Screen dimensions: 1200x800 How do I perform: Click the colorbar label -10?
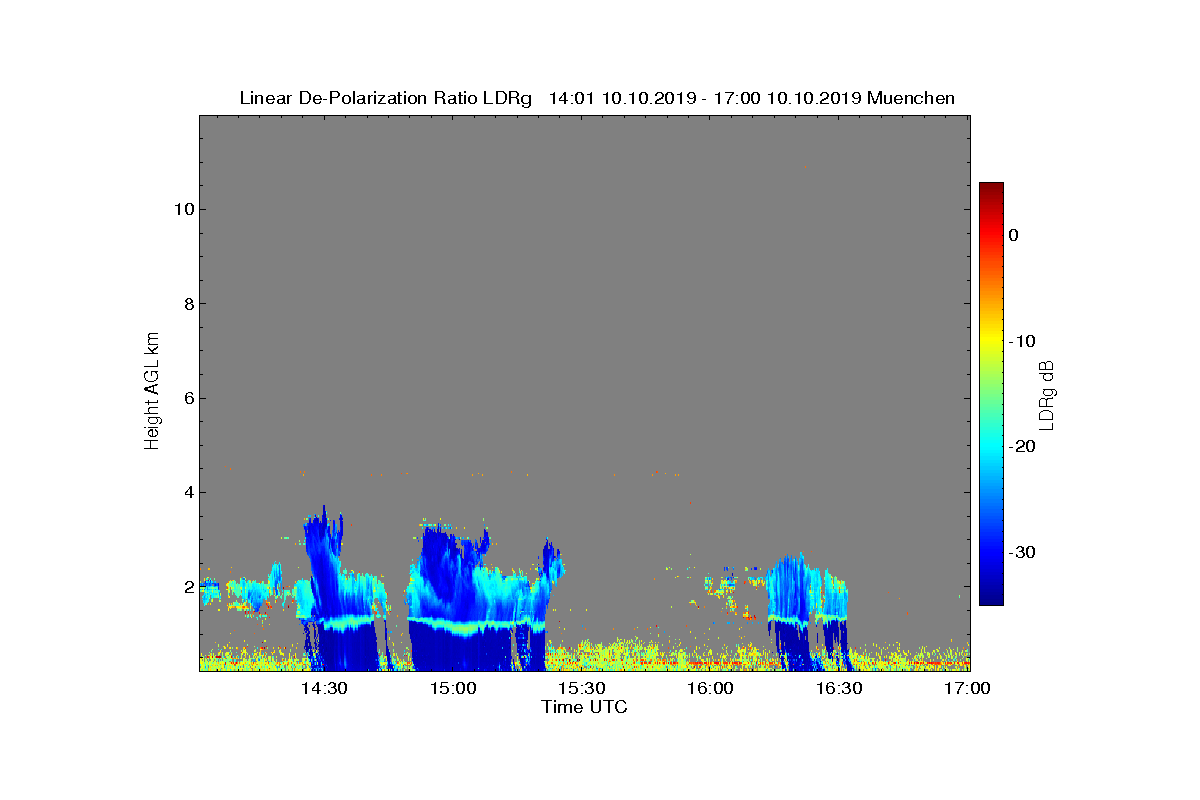1021,341
